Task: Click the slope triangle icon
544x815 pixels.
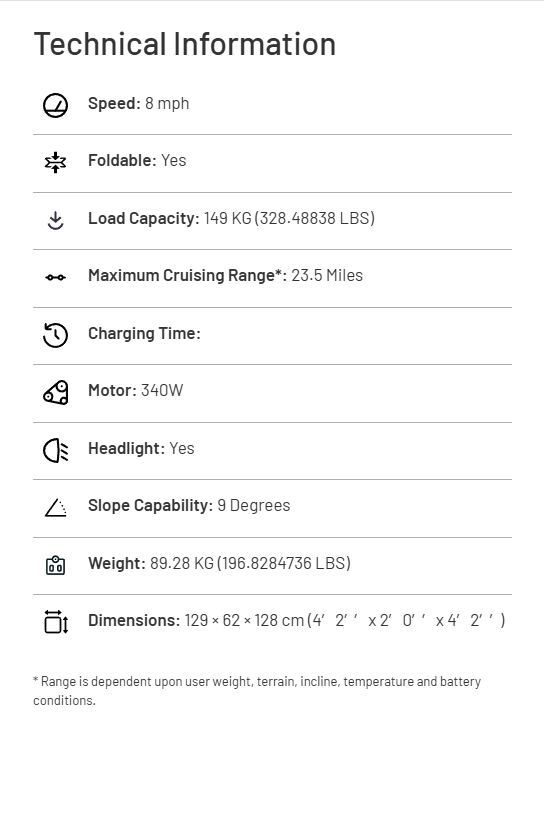Action: tap(55, 508)
